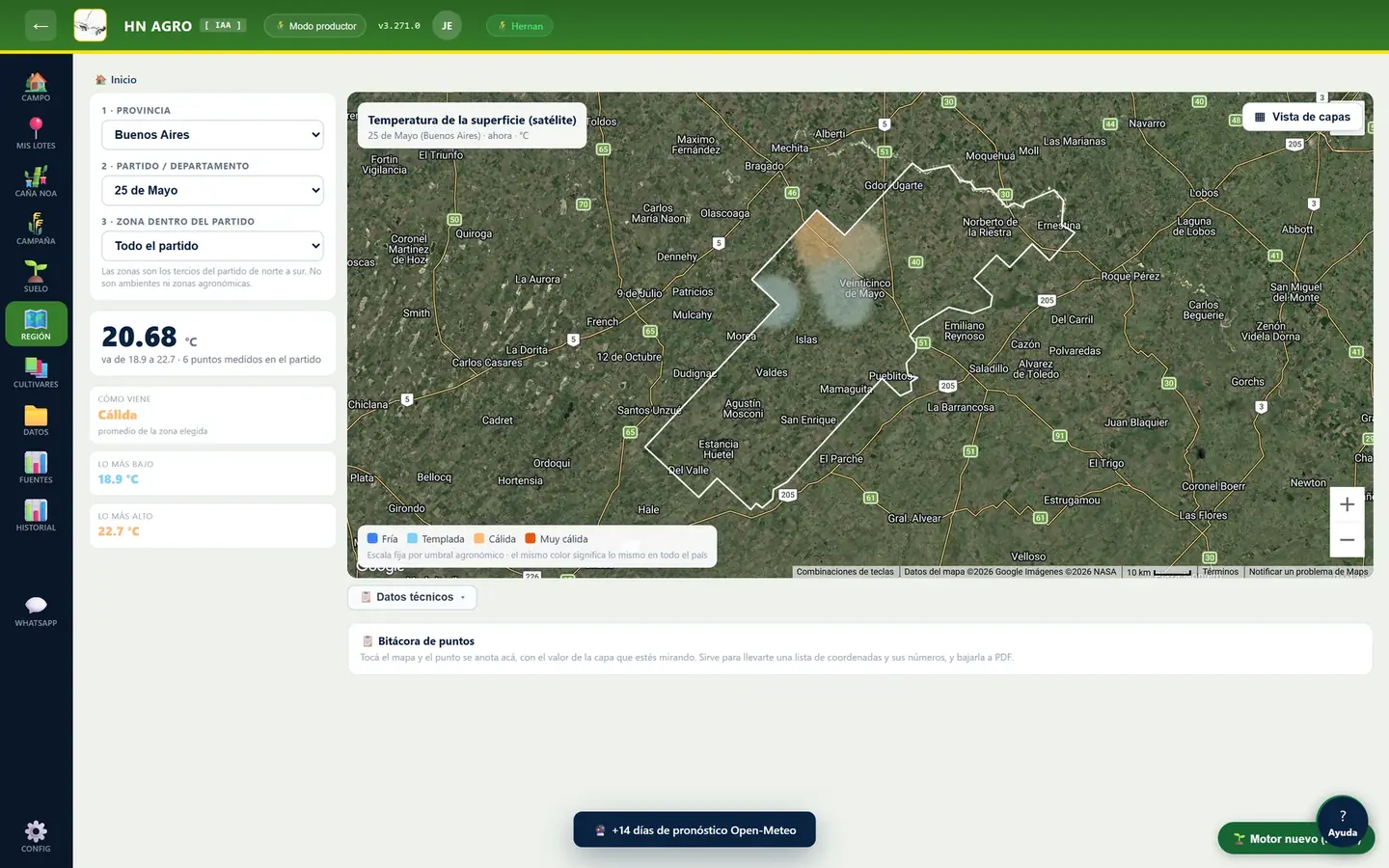Viewport: 1389px width, 868px height.
Task: Click the v3.271.0 version label
Action: pos(398,26)
